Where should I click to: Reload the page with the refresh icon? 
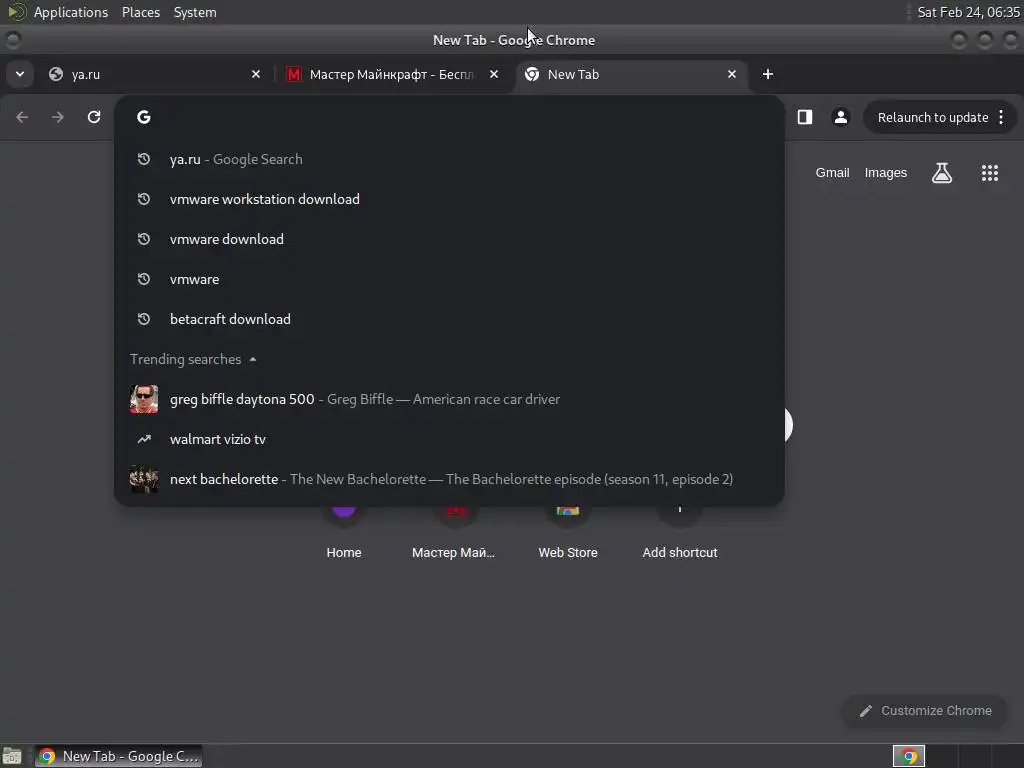coord(94,117)
